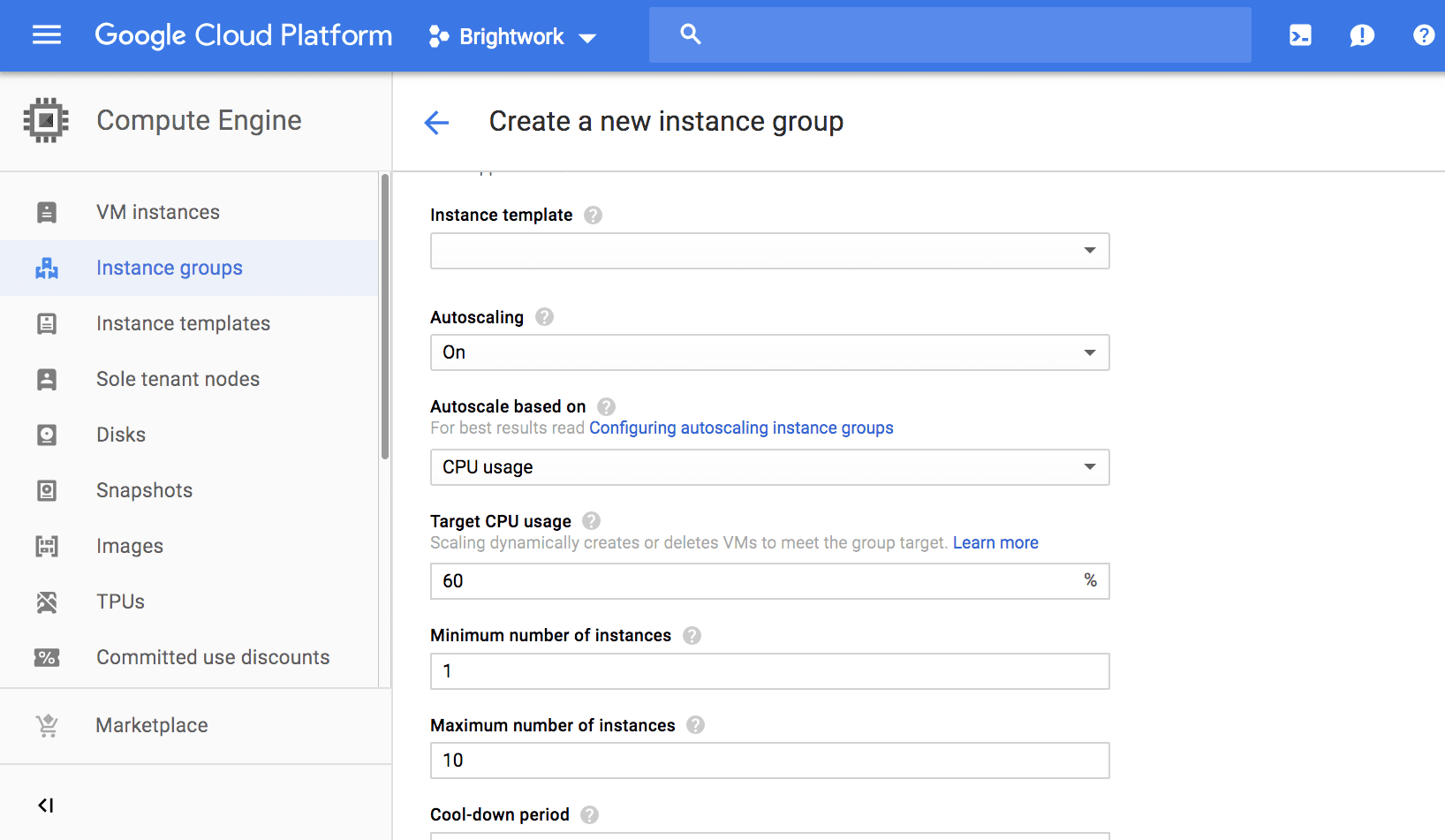This screenshot has width=1445, height=840.
Task: Open Configuring autoscaling instance groups link
Action: click(x=741, y=428)
